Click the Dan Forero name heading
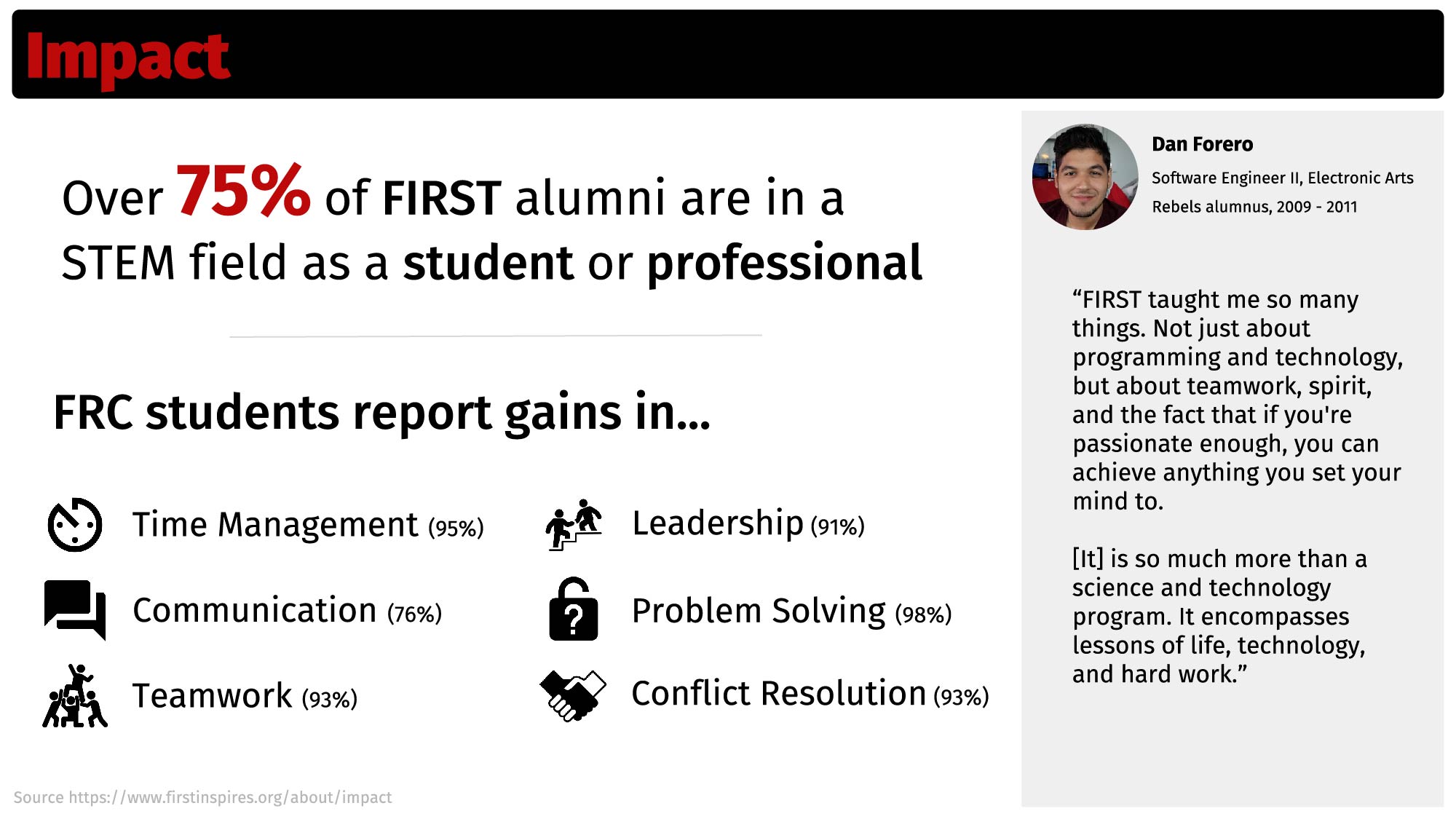 pyautogui.click(x=1202, y=144)
